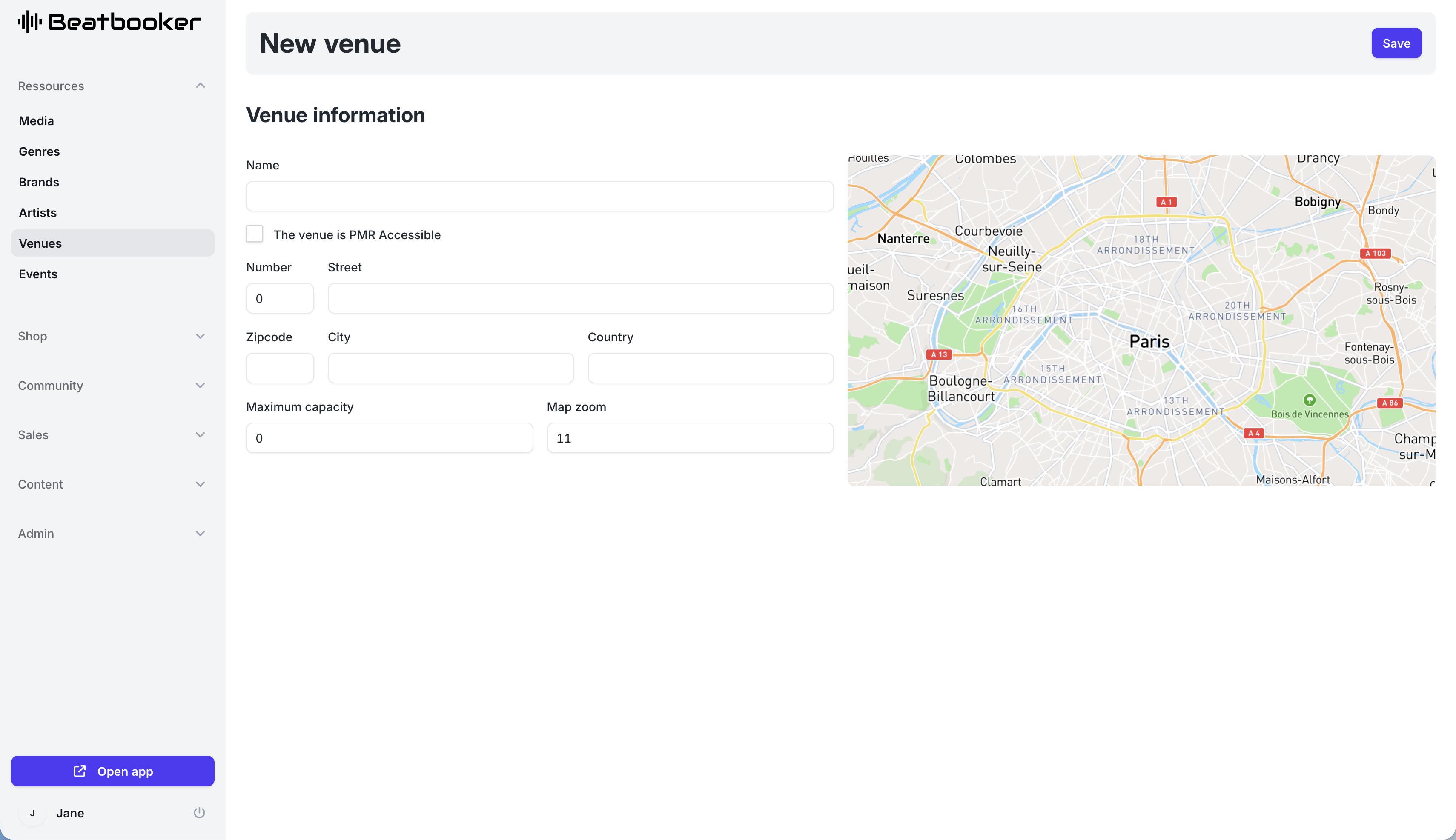Click Jane's user avatar circle
The image size is (1456, 840).
[x=32, y=813]
